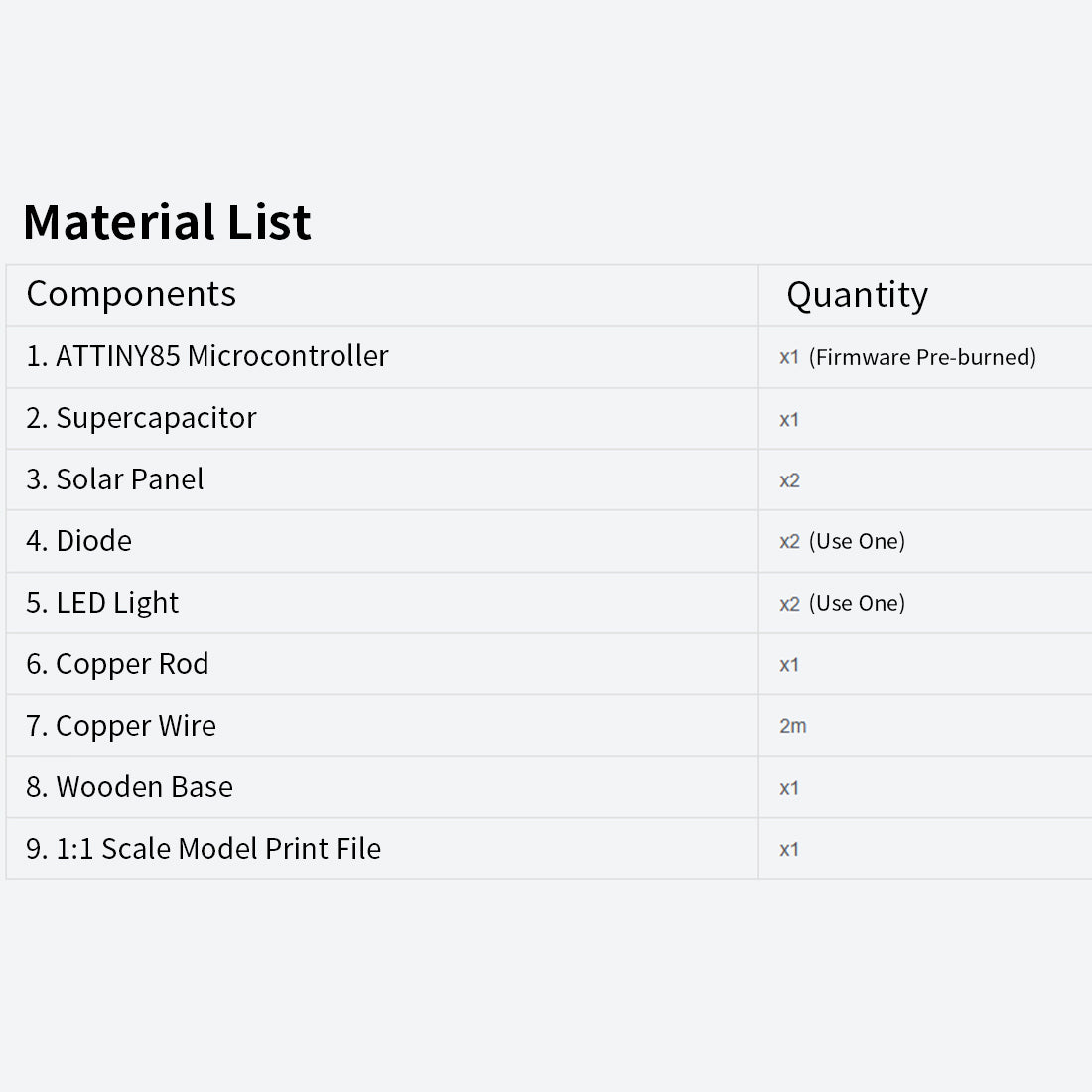
Task: Click the LED Light Use One note
Action: coord(857,603)
